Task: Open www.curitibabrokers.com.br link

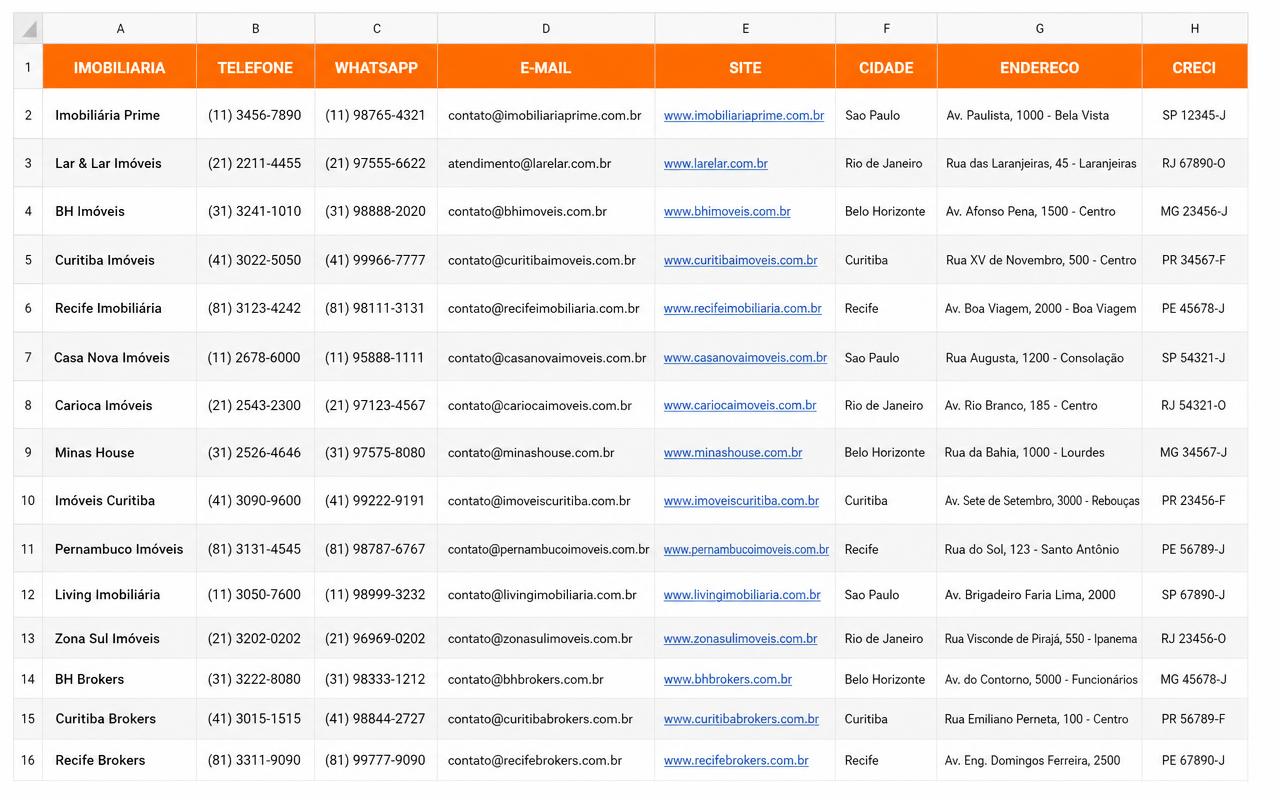Action: click(742, 718)
